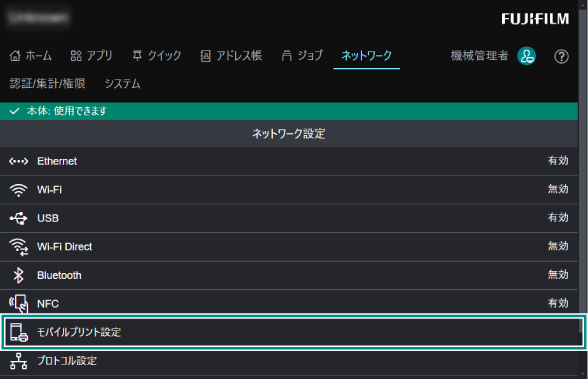The height and width of the screenshot is (379, 588).
Task: Click the Wi-Fi signal icon
Action: [x=18, y=190]
